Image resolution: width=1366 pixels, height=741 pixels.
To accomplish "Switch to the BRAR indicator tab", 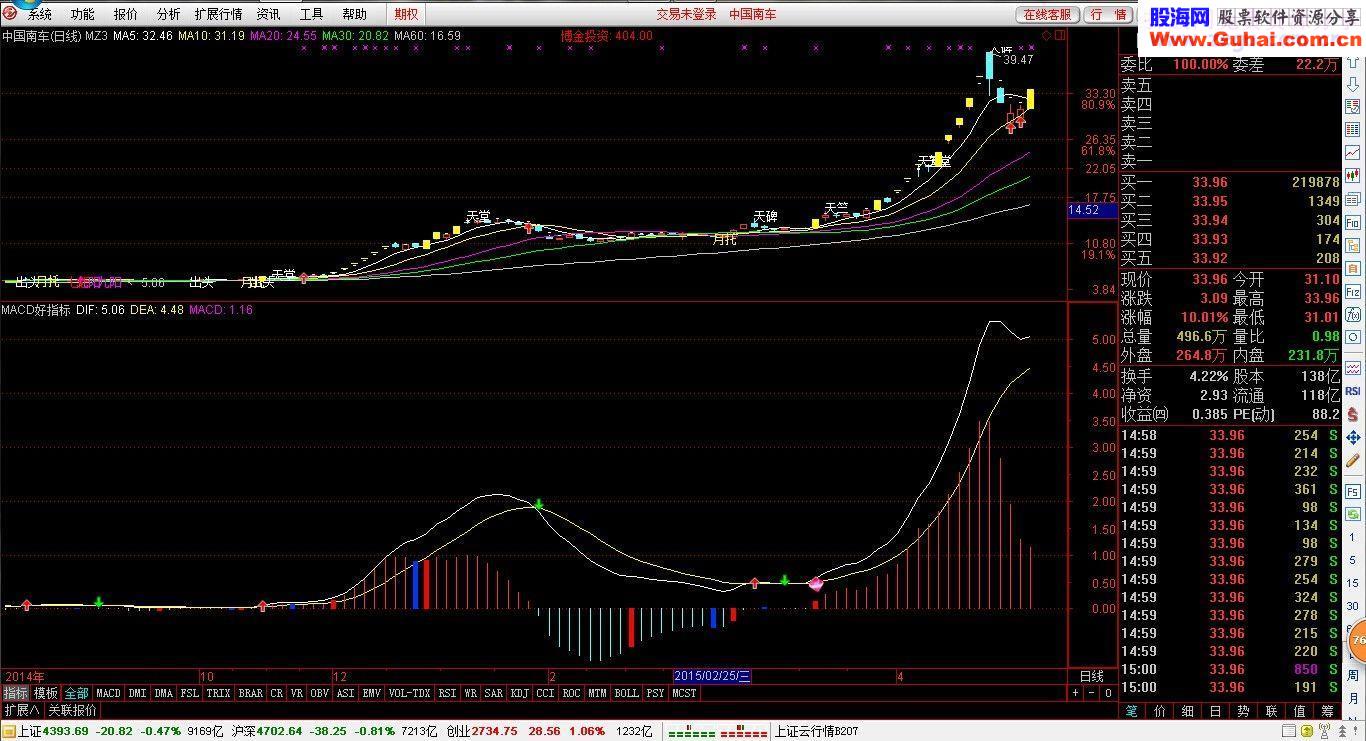I will 250,693.
